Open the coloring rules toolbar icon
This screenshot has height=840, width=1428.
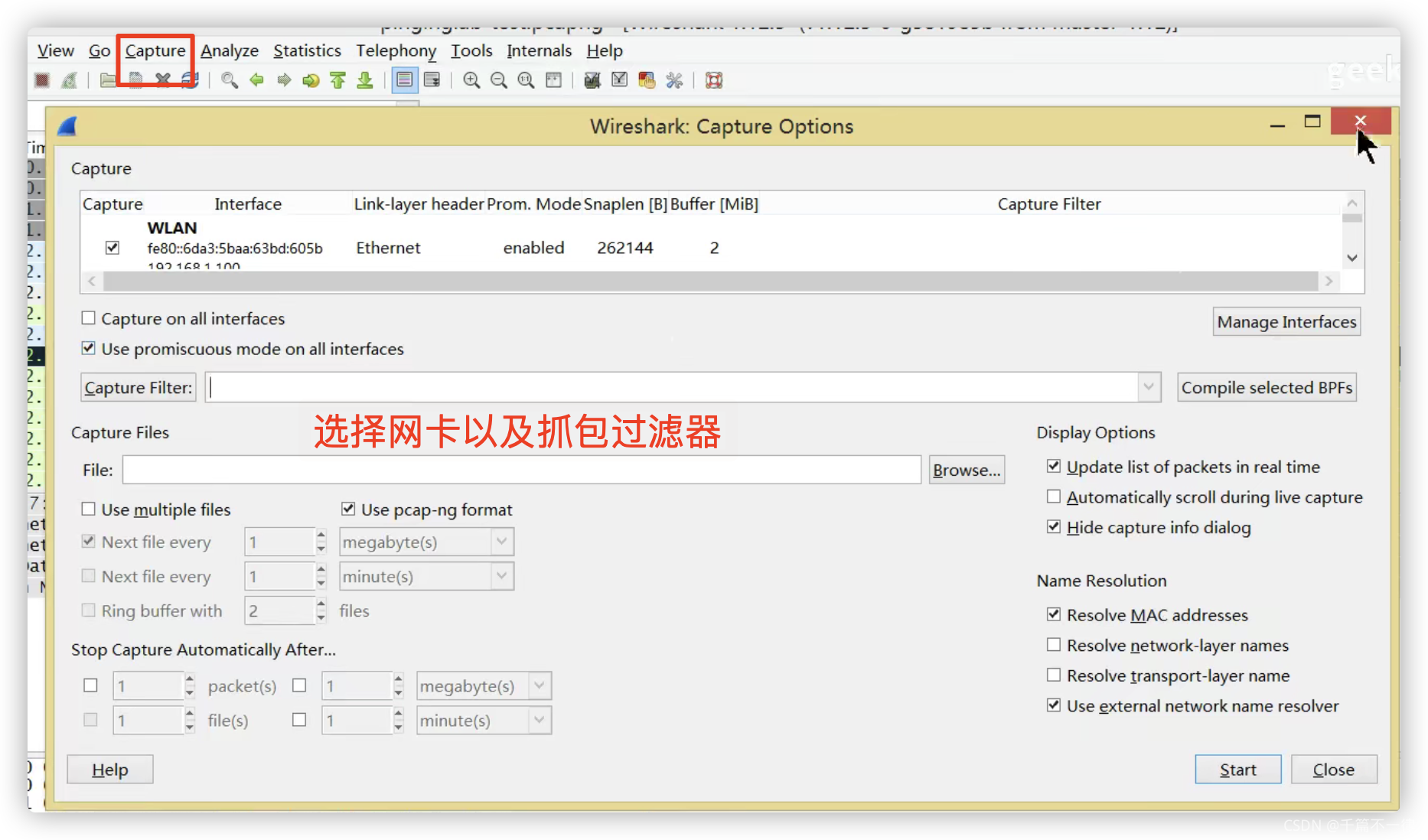coord(647,80)
